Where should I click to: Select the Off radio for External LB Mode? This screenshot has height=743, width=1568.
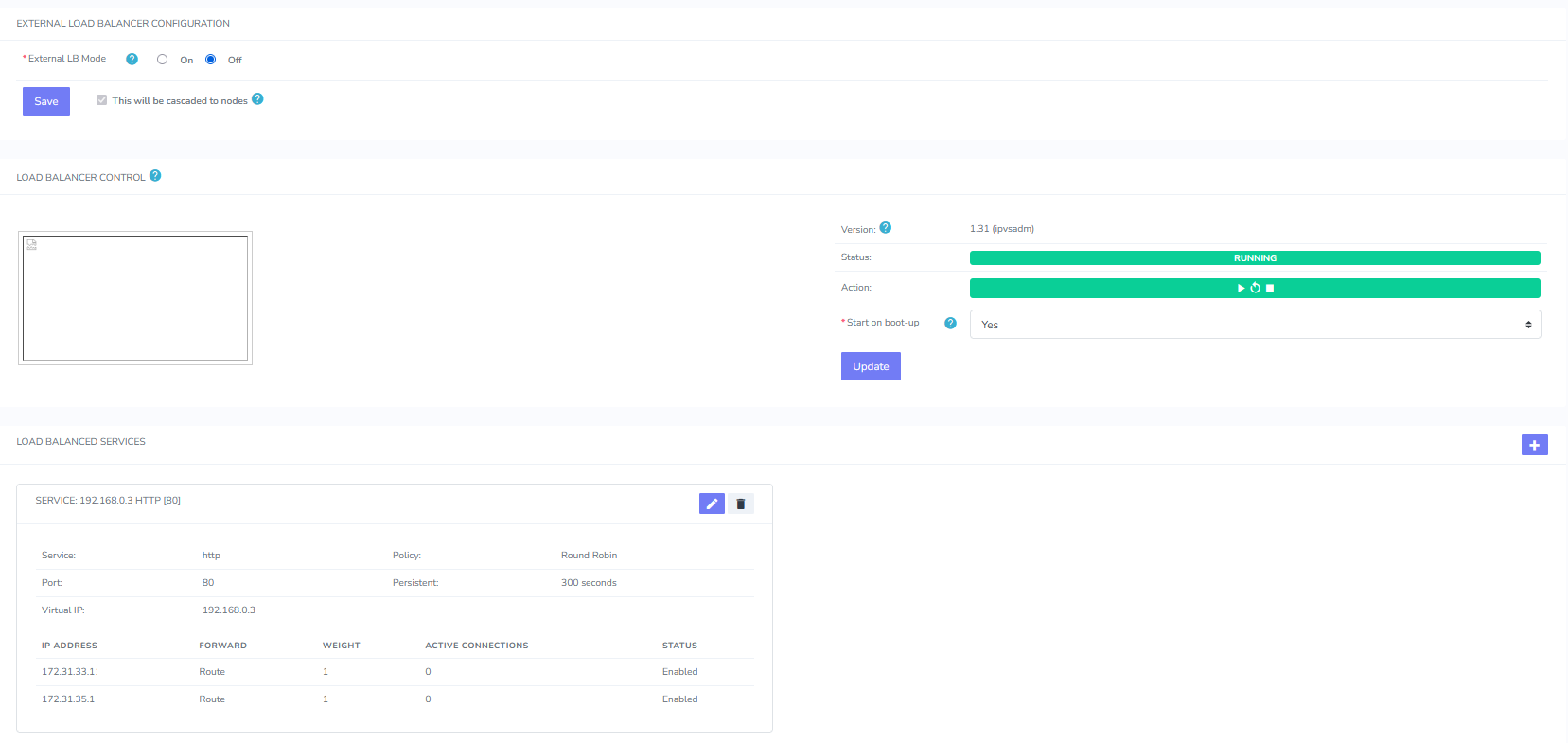(211, 60)
